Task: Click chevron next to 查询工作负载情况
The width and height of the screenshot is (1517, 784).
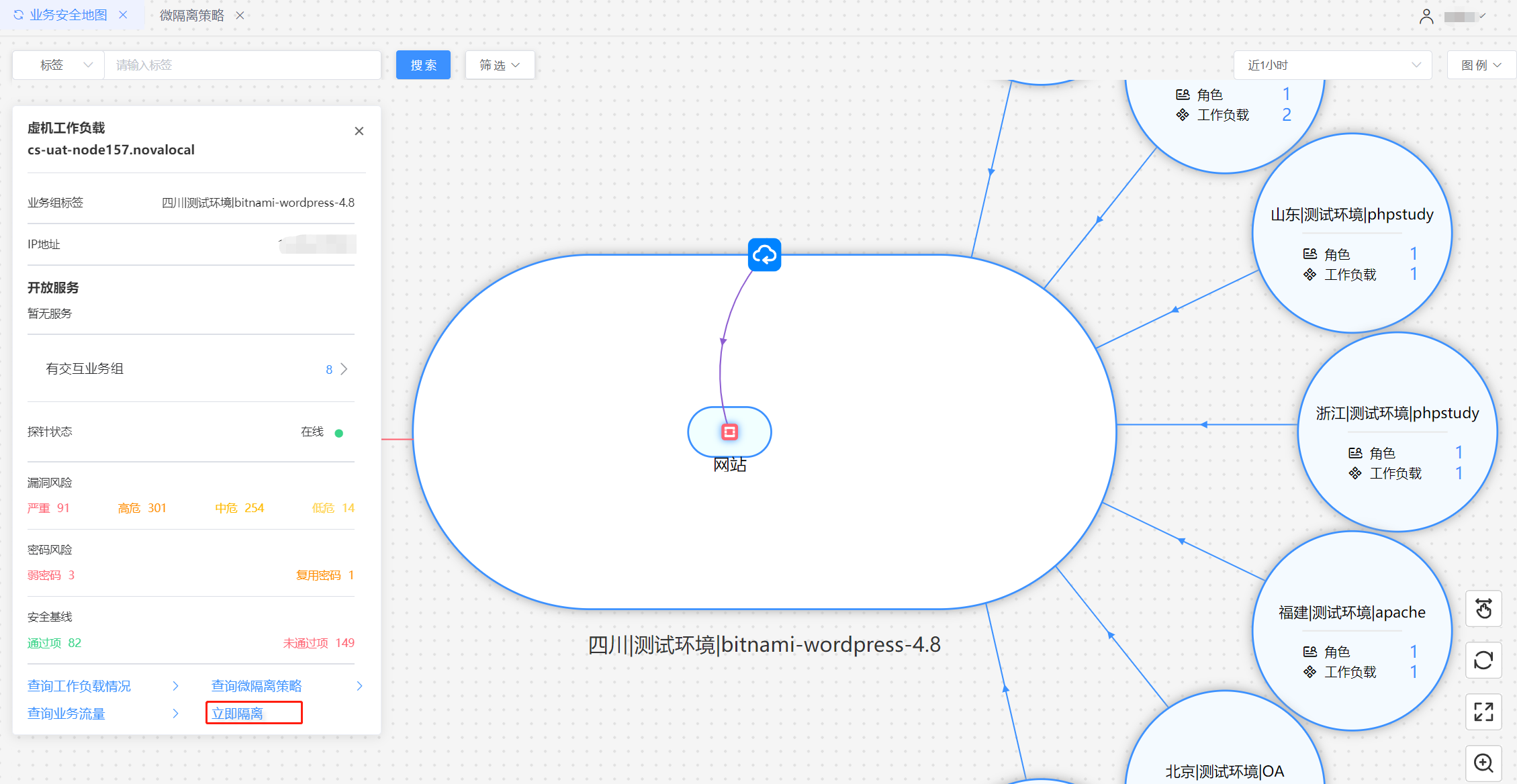Action: coord(175,686)
